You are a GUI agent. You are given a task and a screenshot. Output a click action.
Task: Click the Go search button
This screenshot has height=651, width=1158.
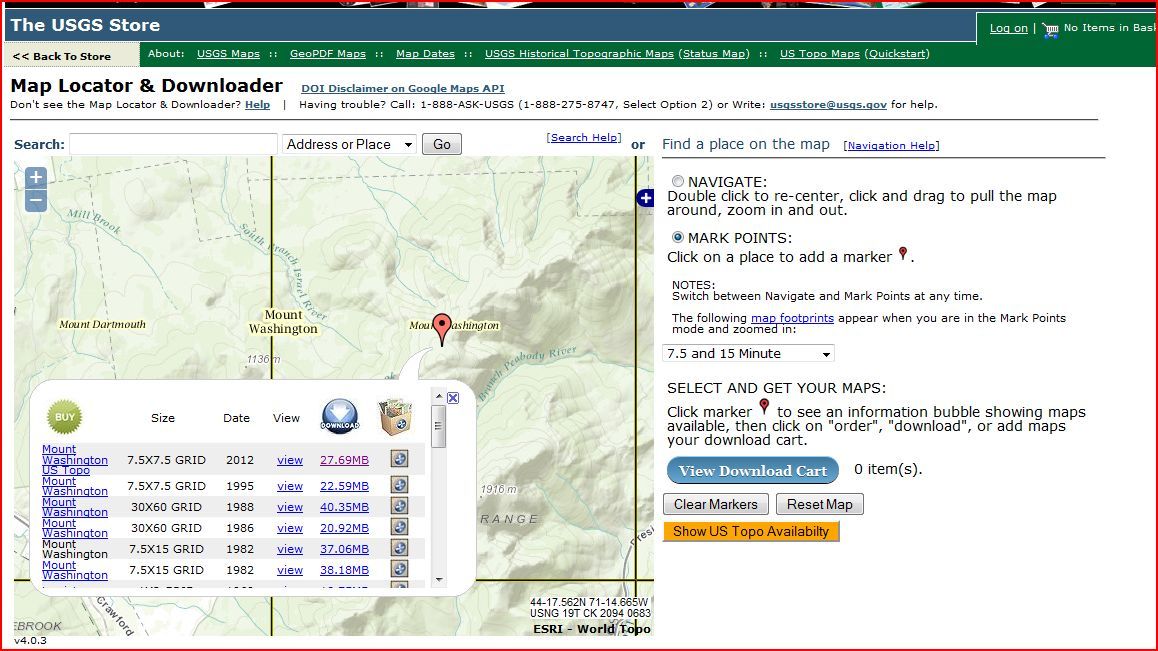point(442,144)
